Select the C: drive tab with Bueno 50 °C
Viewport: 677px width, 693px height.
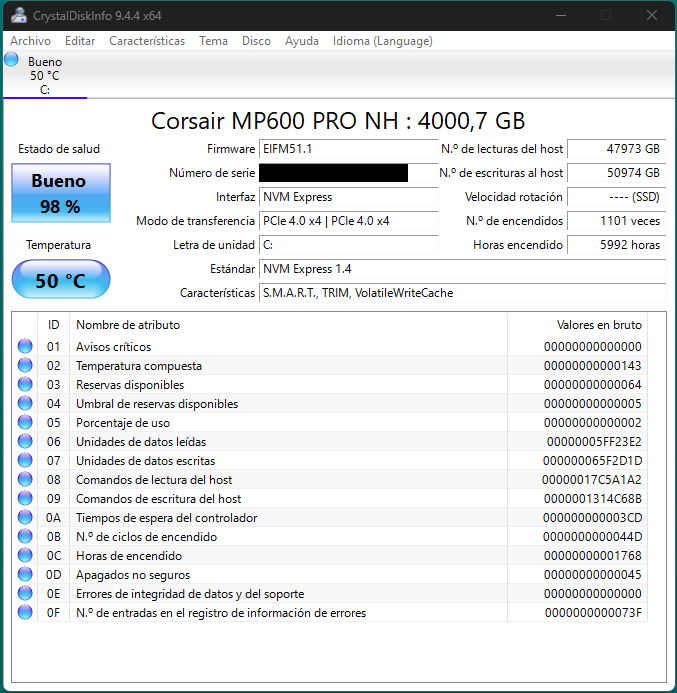[45, 75]
